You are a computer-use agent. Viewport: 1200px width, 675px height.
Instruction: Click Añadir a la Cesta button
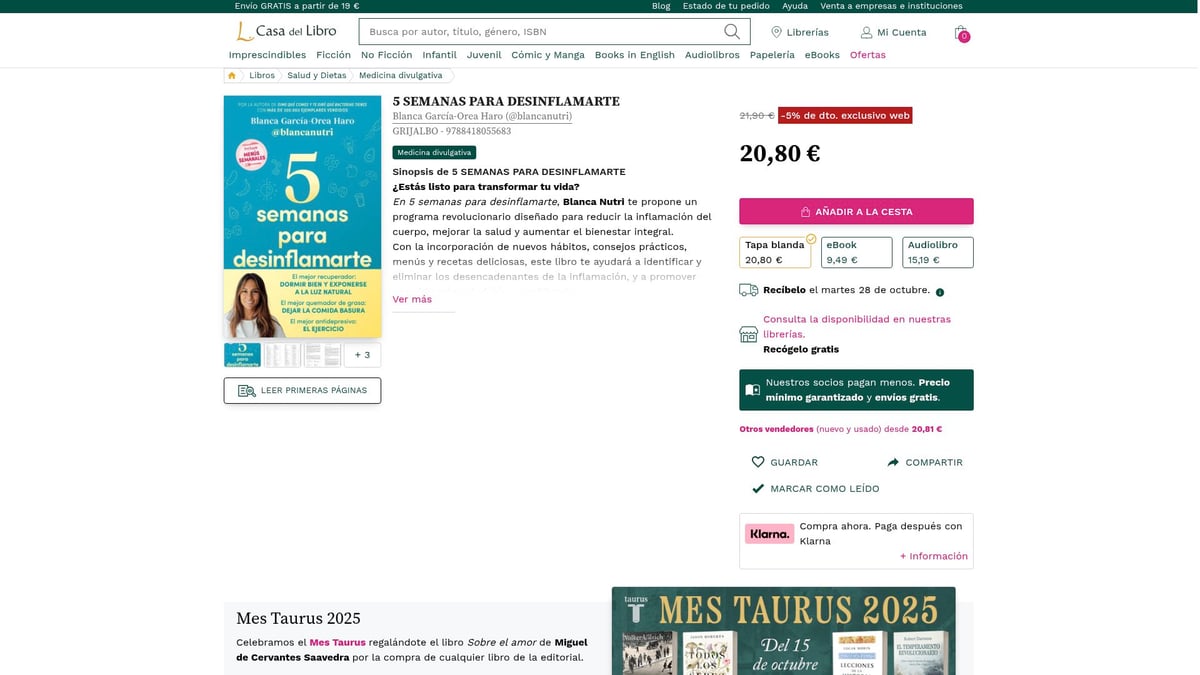pyautogui.click(x=855, y=211)
